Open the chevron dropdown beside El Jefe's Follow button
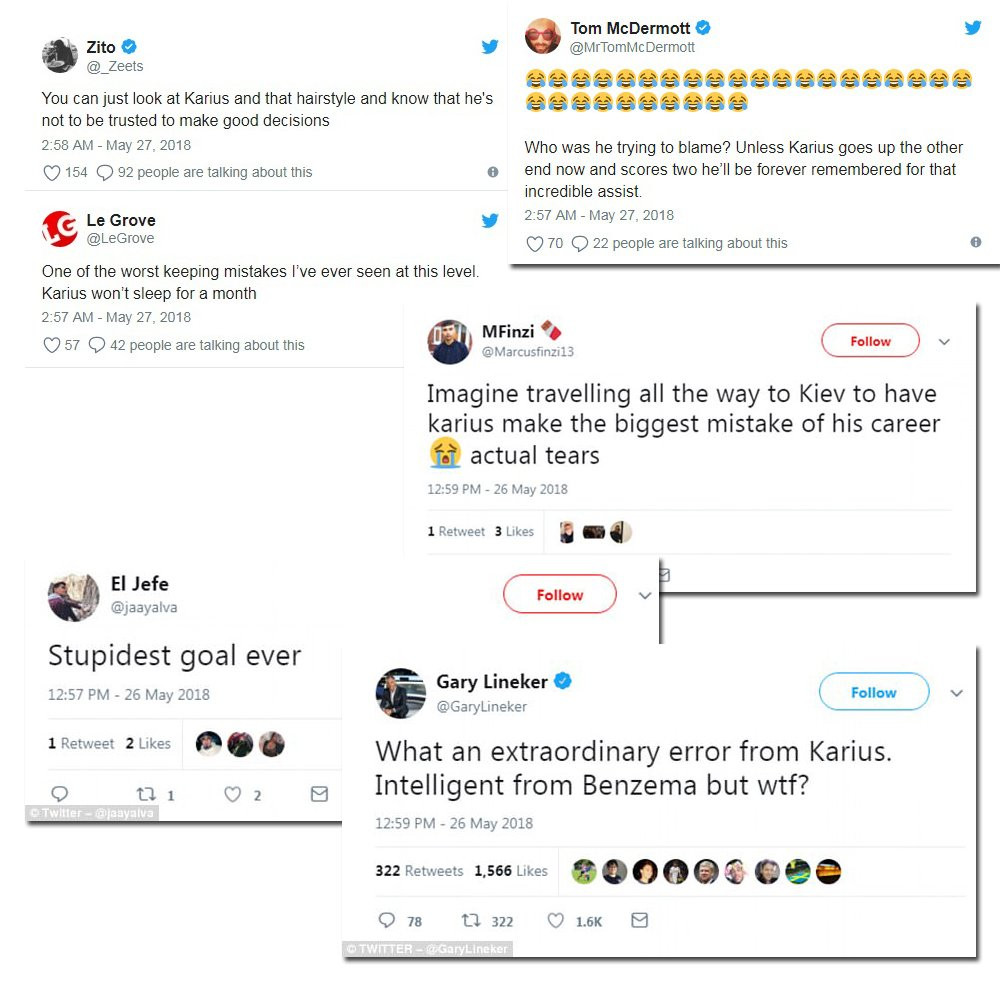The height and width of the screenshot is (1000, 1000). pyautogui.click(x=645, y=595)
